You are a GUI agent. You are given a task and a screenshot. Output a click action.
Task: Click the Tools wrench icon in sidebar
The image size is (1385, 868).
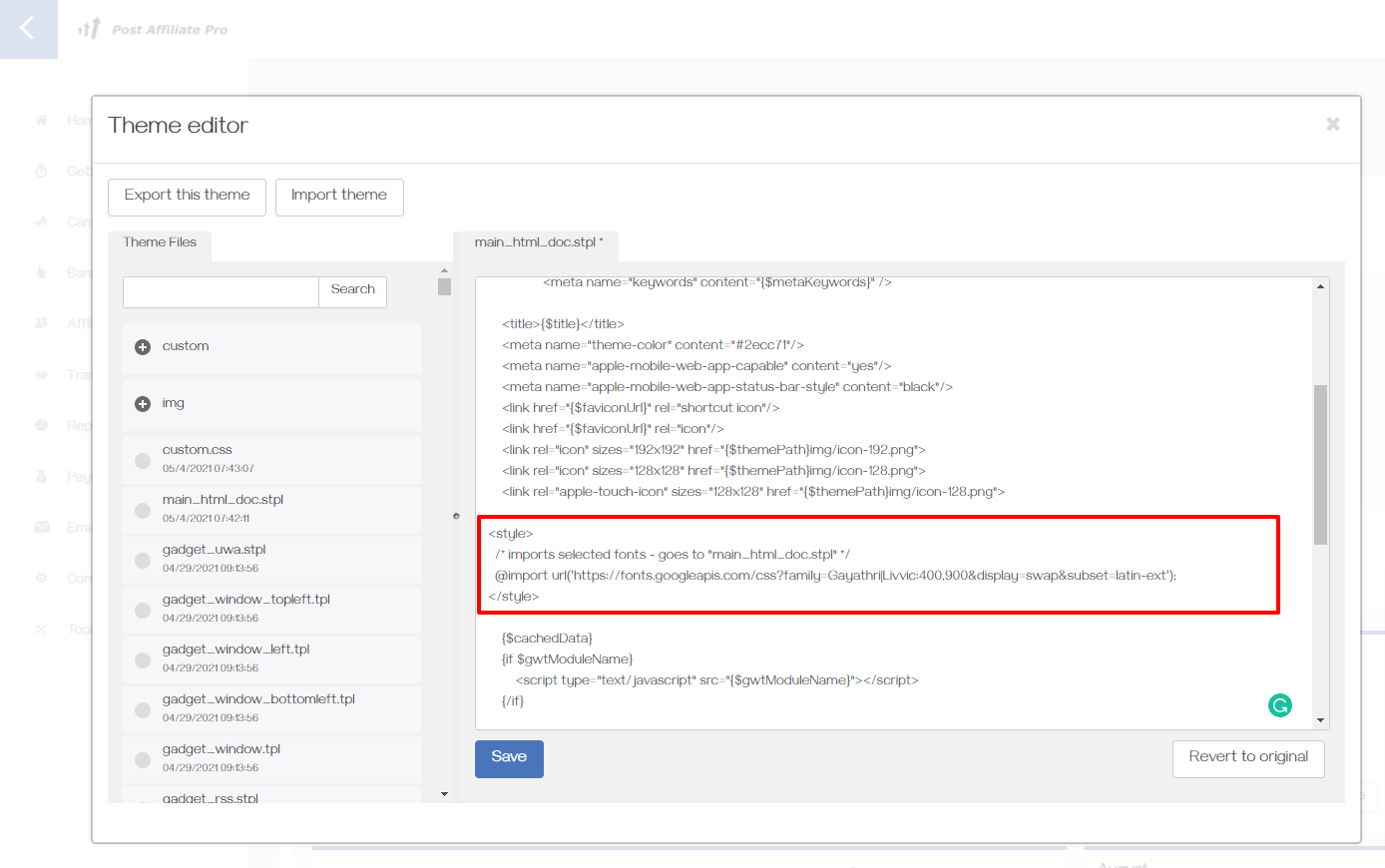click(x=42, y=629)
